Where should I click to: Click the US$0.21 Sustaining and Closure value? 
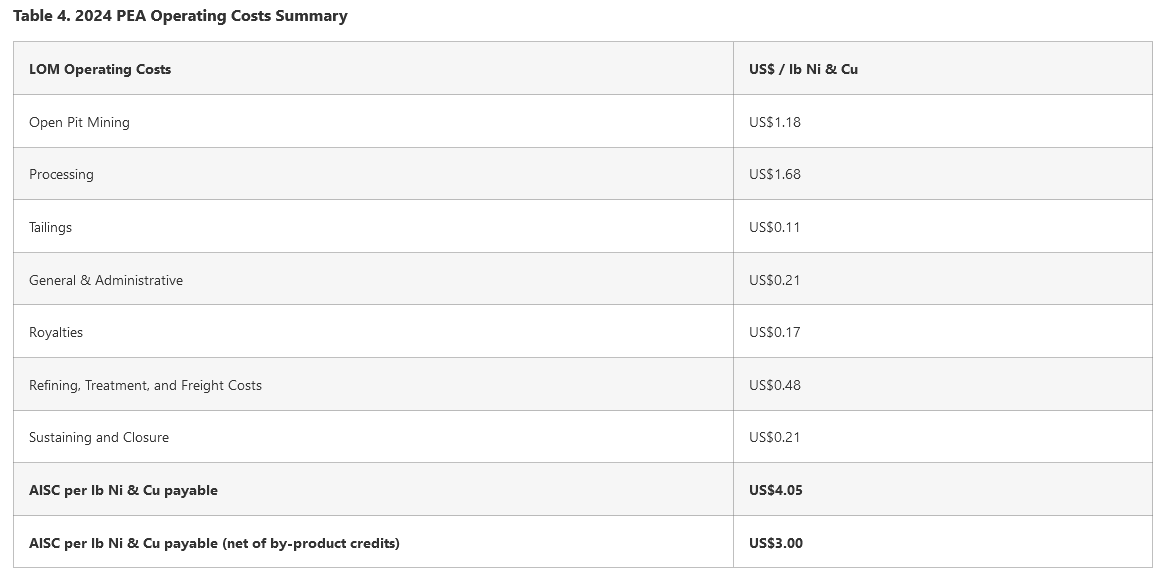774,437
